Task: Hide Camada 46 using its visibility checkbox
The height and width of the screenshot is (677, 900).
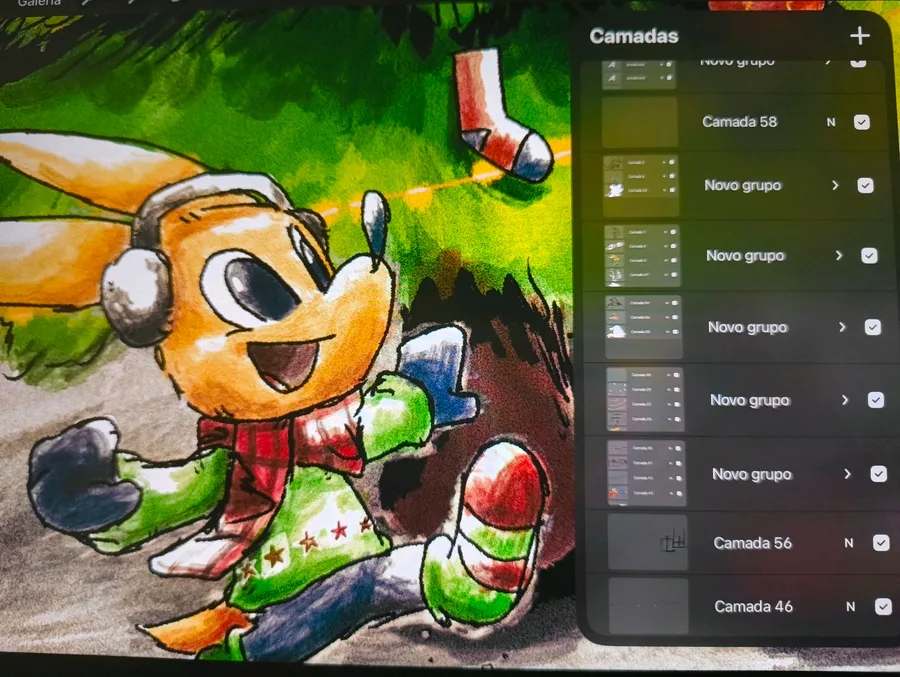Action: tap(883, 606)
